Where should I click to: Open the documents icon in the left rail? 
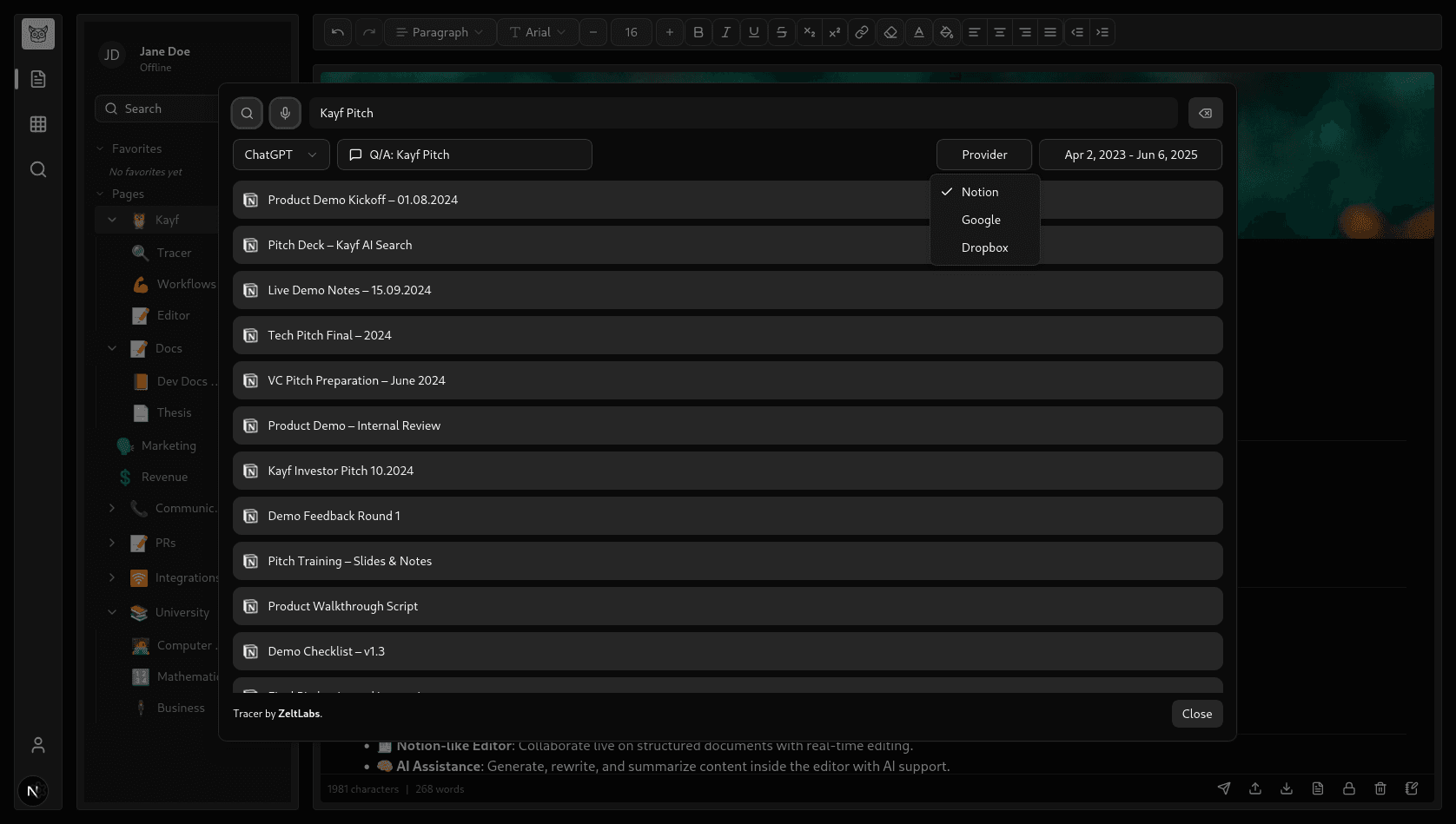pos(38,79)
